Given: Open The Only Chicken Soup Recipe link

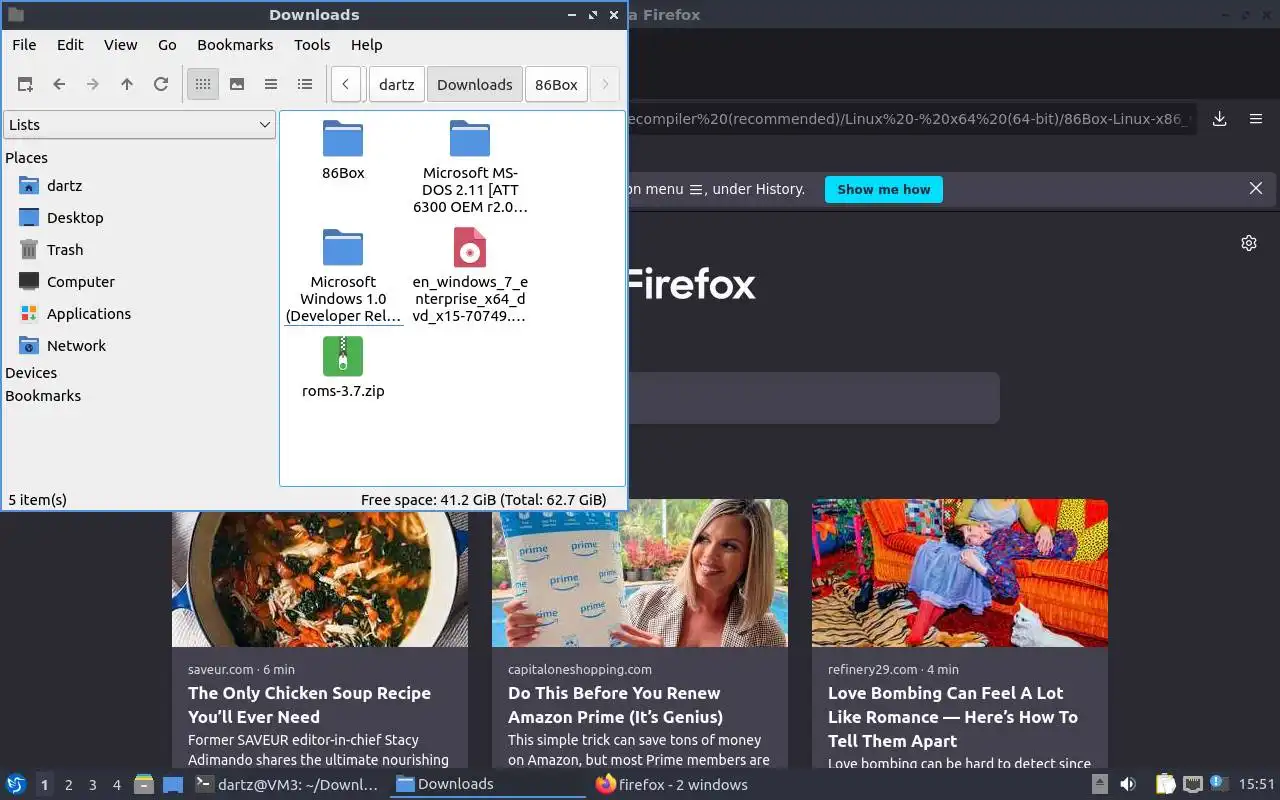Looking at the screenshot, I should pyautogui.click(x=309, y=705).
